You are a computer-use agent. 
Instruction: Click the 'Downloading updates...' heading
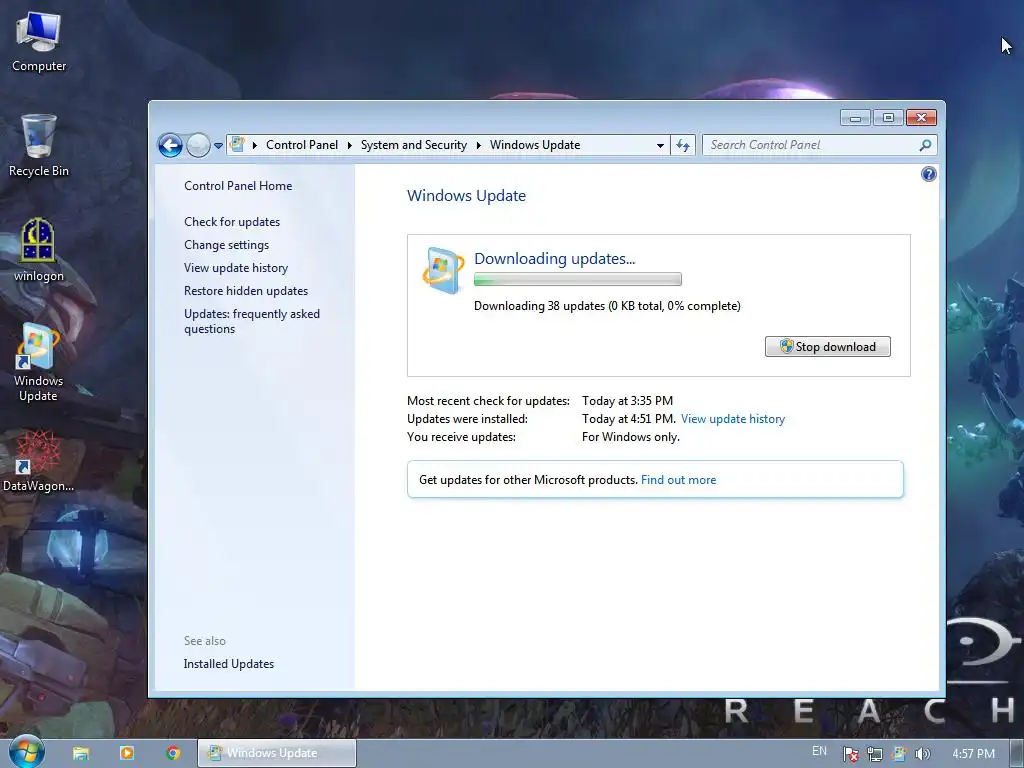[554, 259]
